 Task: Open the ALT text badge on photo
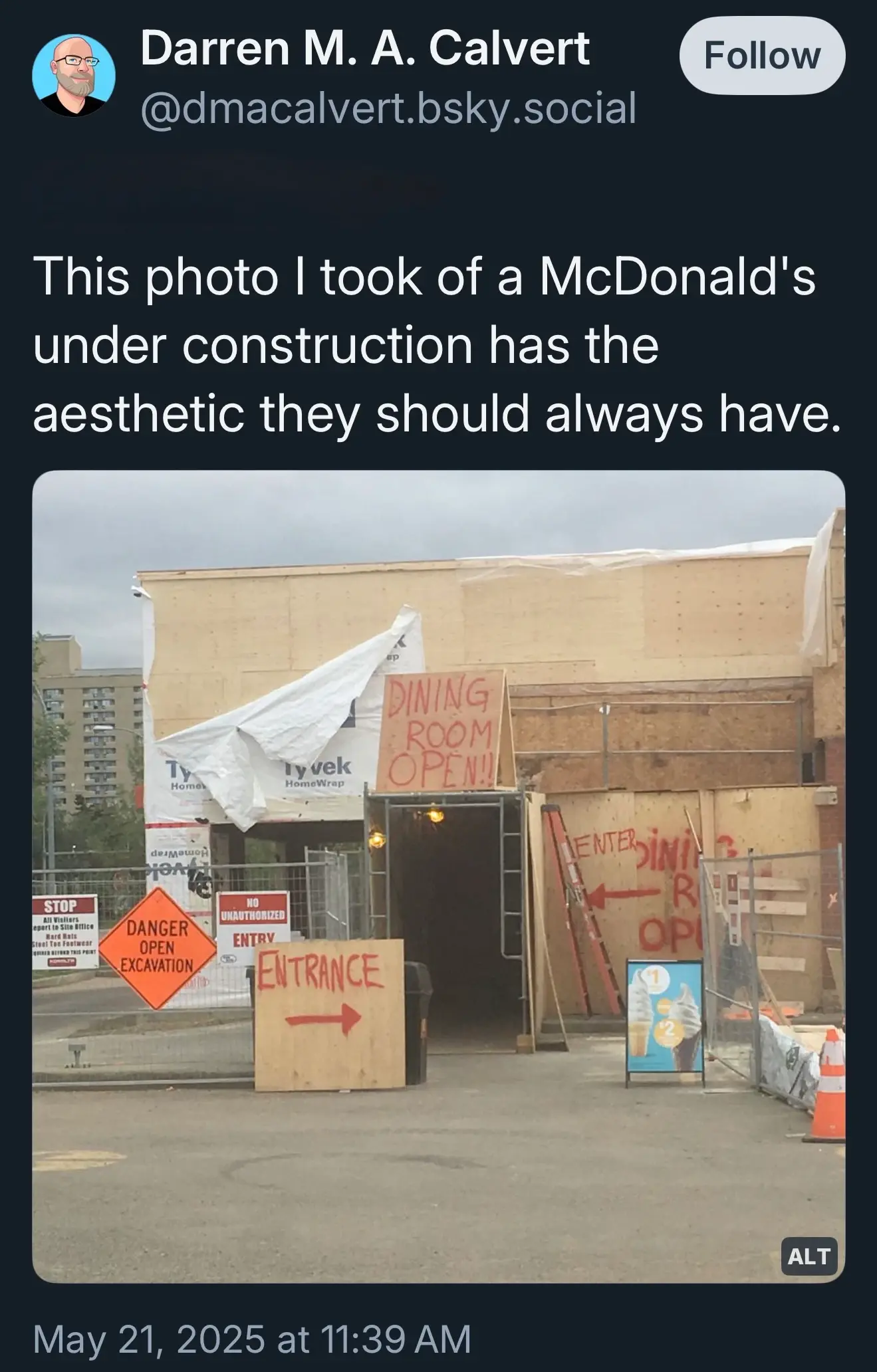tap(809, 1256)
